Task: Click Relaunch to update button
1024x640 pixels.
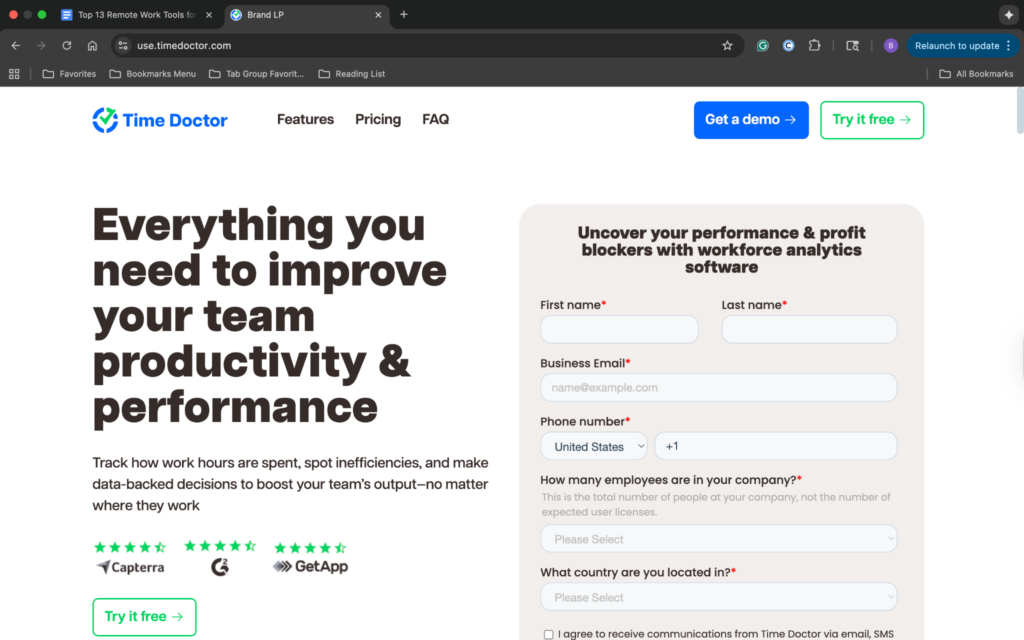Action: point(957,46)
